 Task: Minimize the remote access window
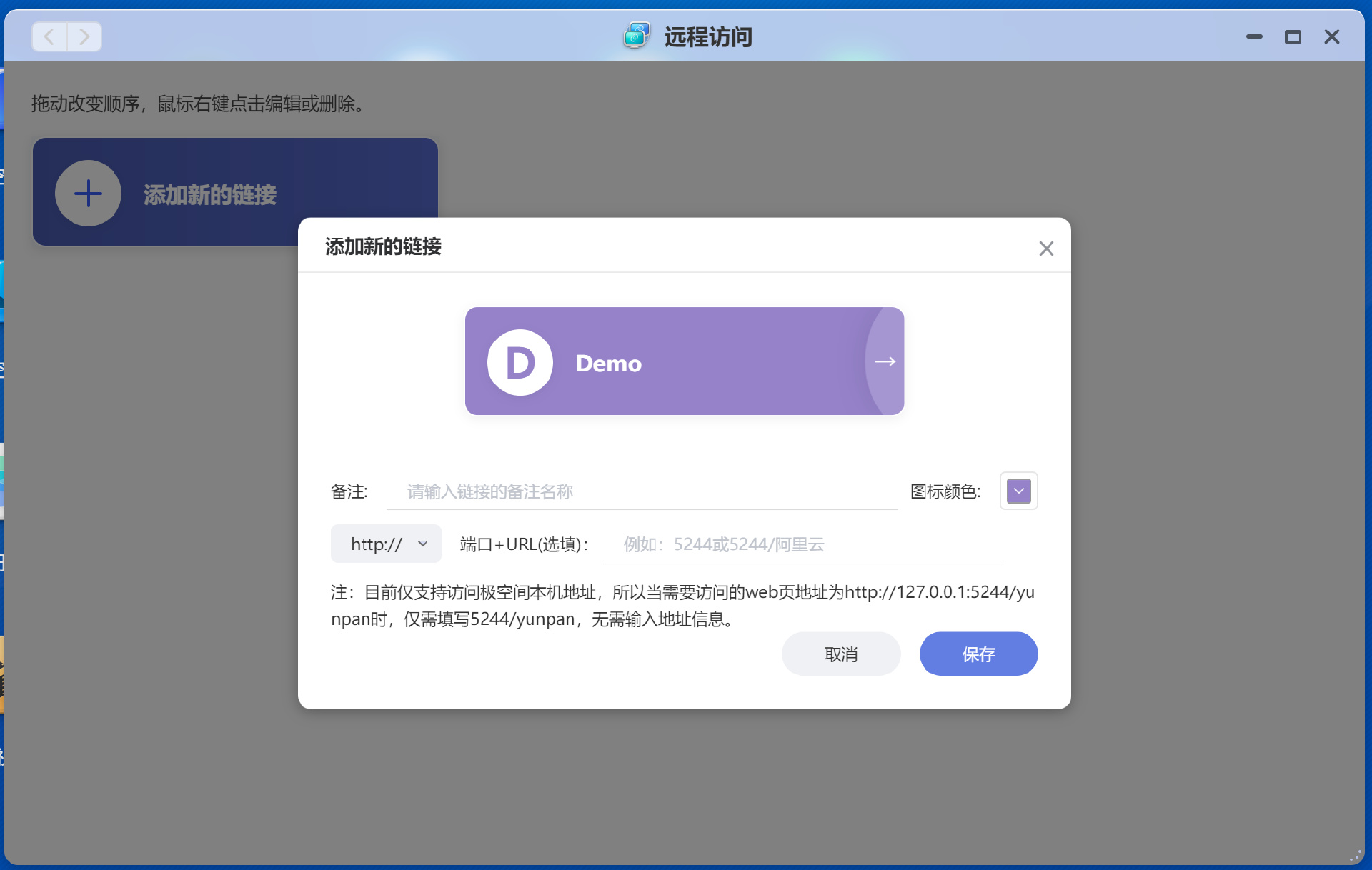(1254, 36)
